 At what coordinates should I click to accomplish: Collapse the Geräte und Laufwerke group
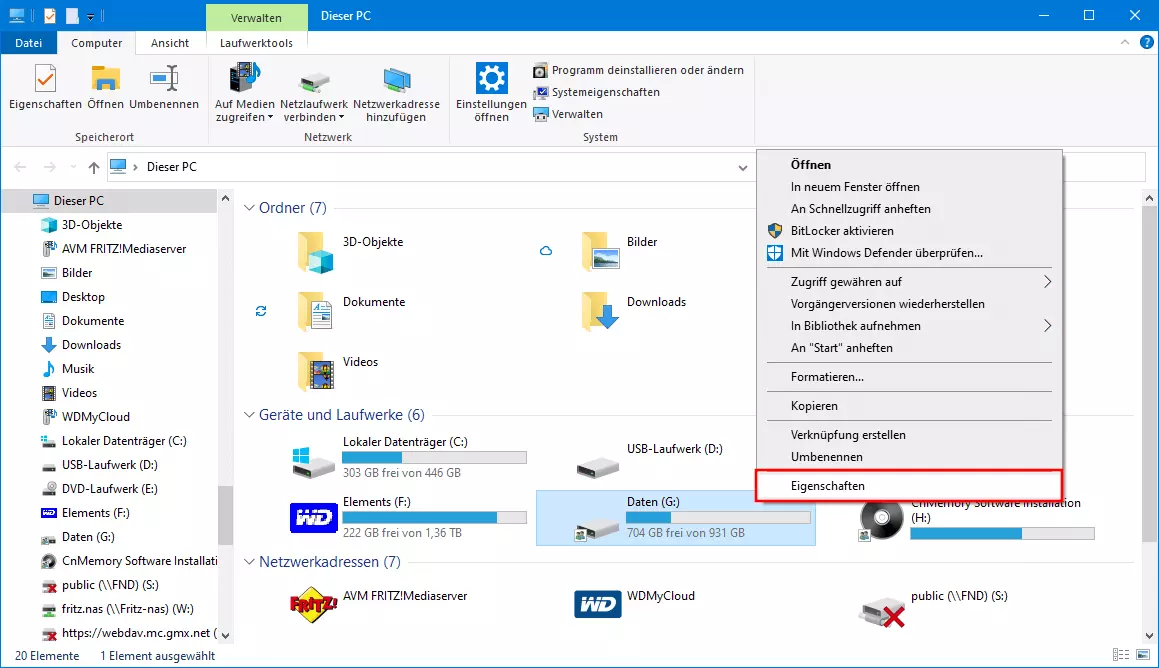(x=249, y=415)
